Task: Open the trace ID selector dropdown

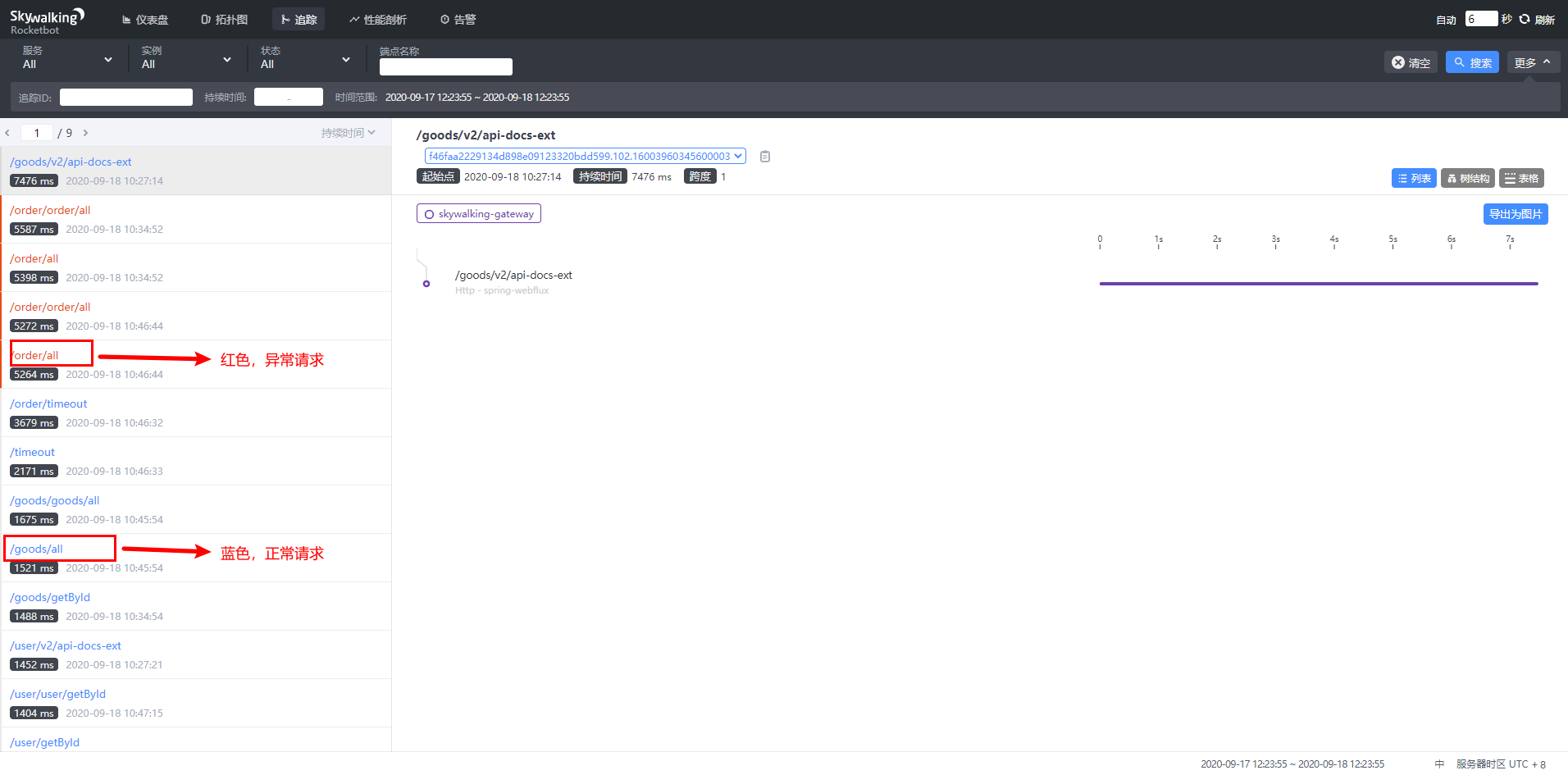Action: click(585, 156)
